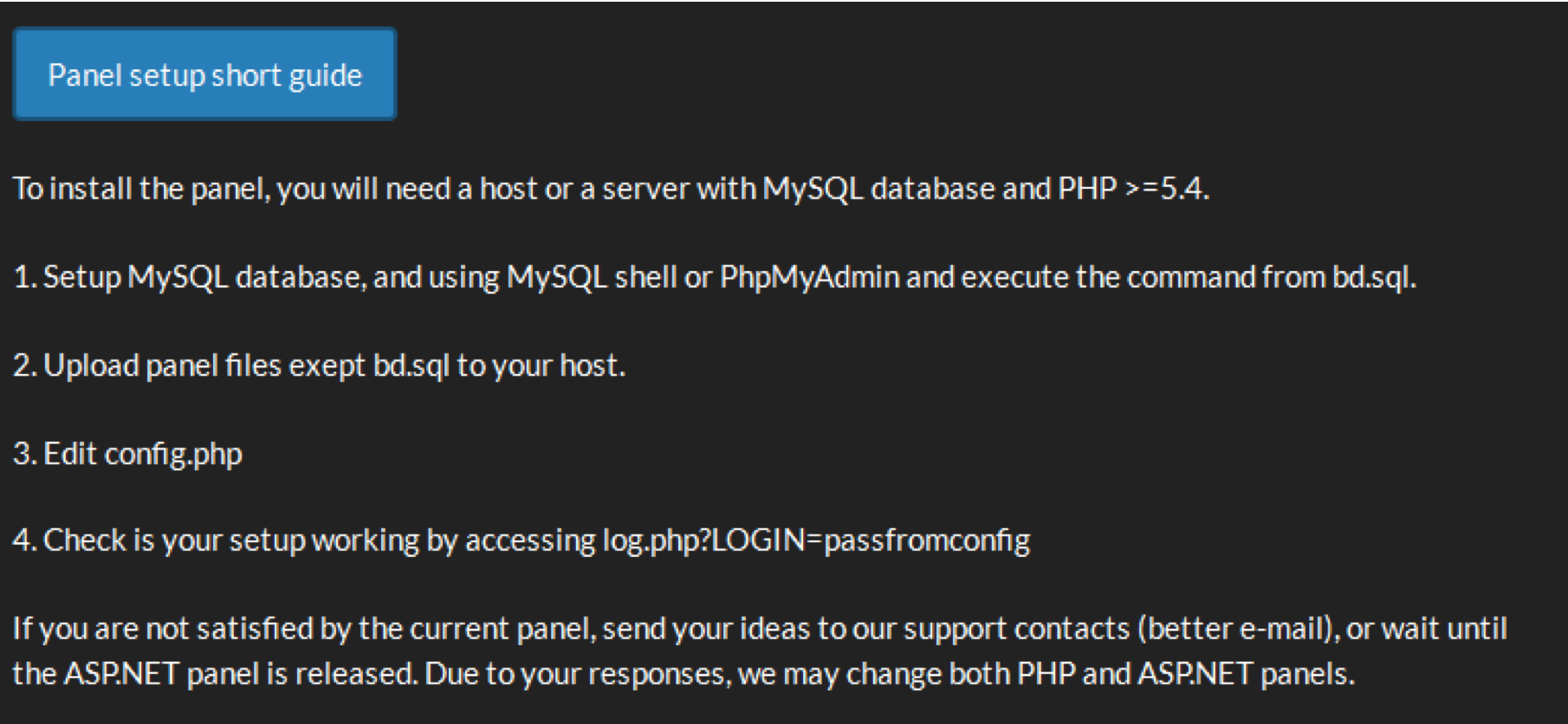Click the 'to your host' text in step 2

(541, 365)
